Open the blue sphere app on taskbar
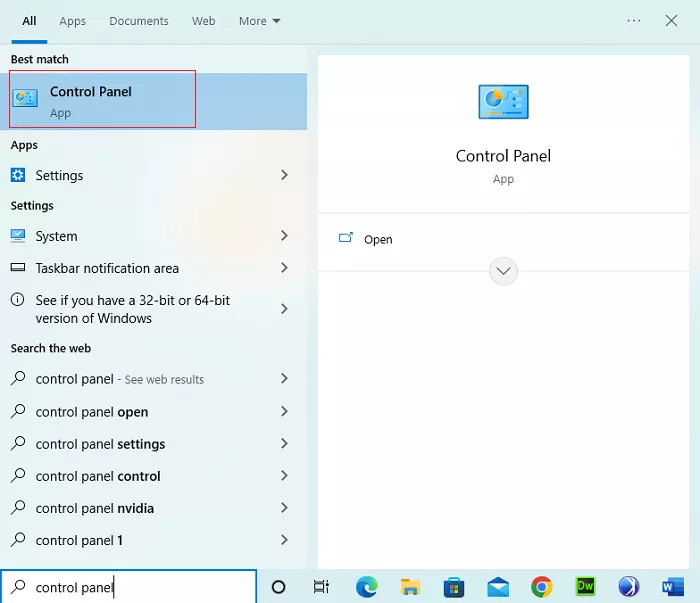This screenshot has height=603, width=700. point(629,586)
